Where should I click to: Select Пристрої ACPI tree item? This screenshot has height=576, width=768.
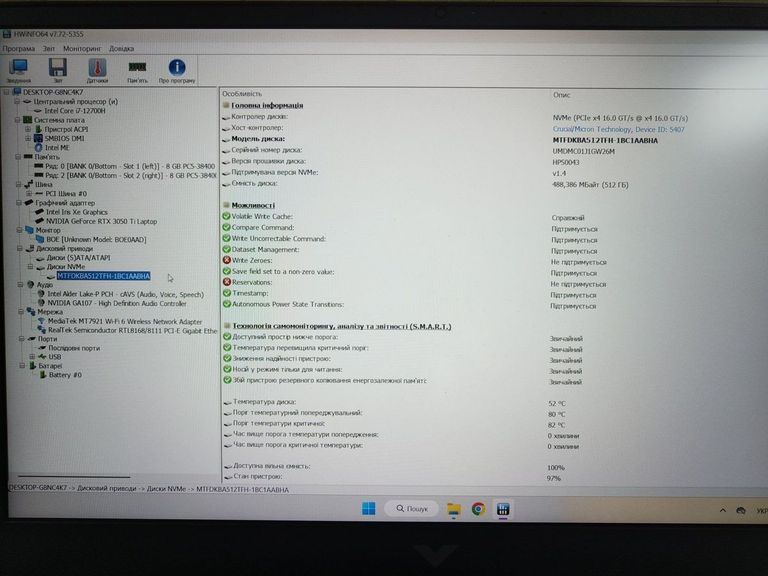[x=66, y=129]
